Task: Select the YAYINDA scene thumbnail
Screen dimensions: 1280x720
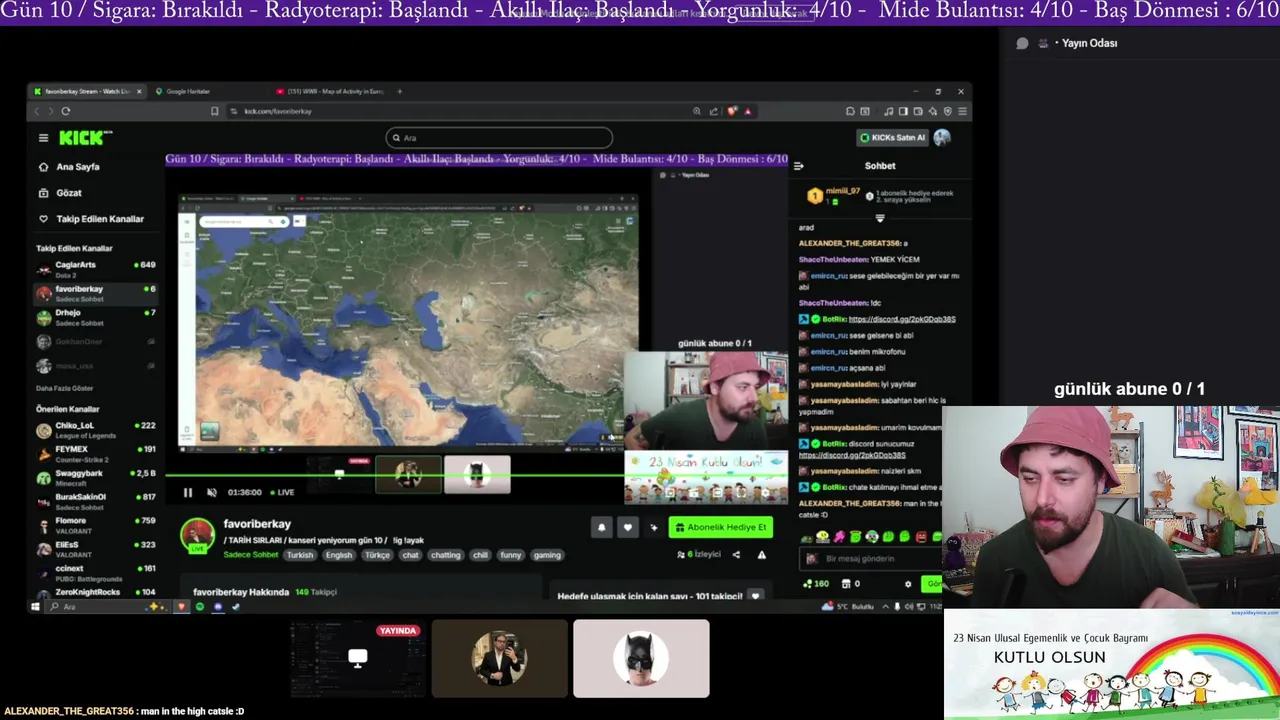Action: [x=358, y=658]
